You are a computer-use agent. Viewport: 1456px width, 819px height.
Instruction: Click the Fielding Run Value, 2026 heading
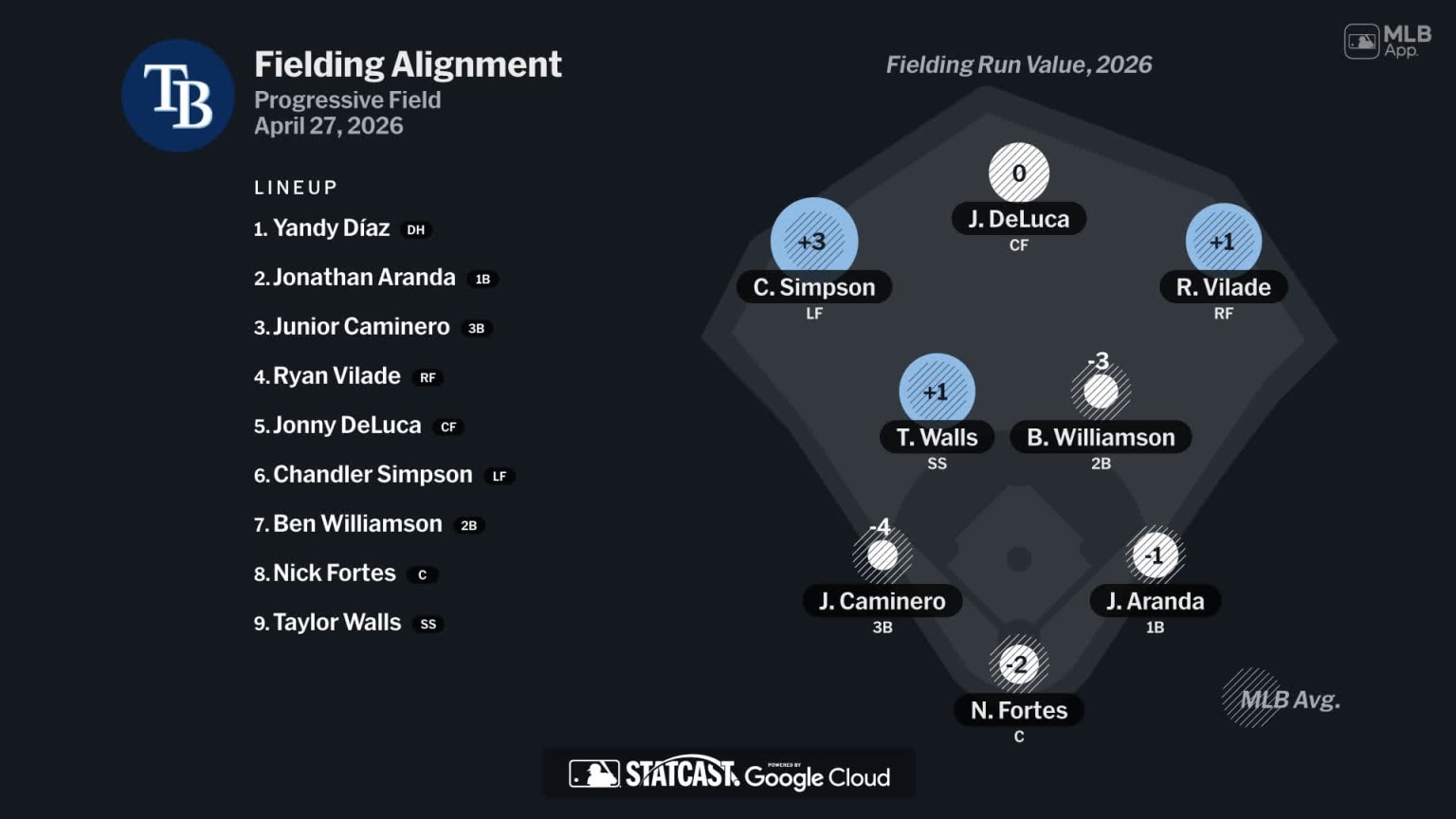[x=1019, y=64]
